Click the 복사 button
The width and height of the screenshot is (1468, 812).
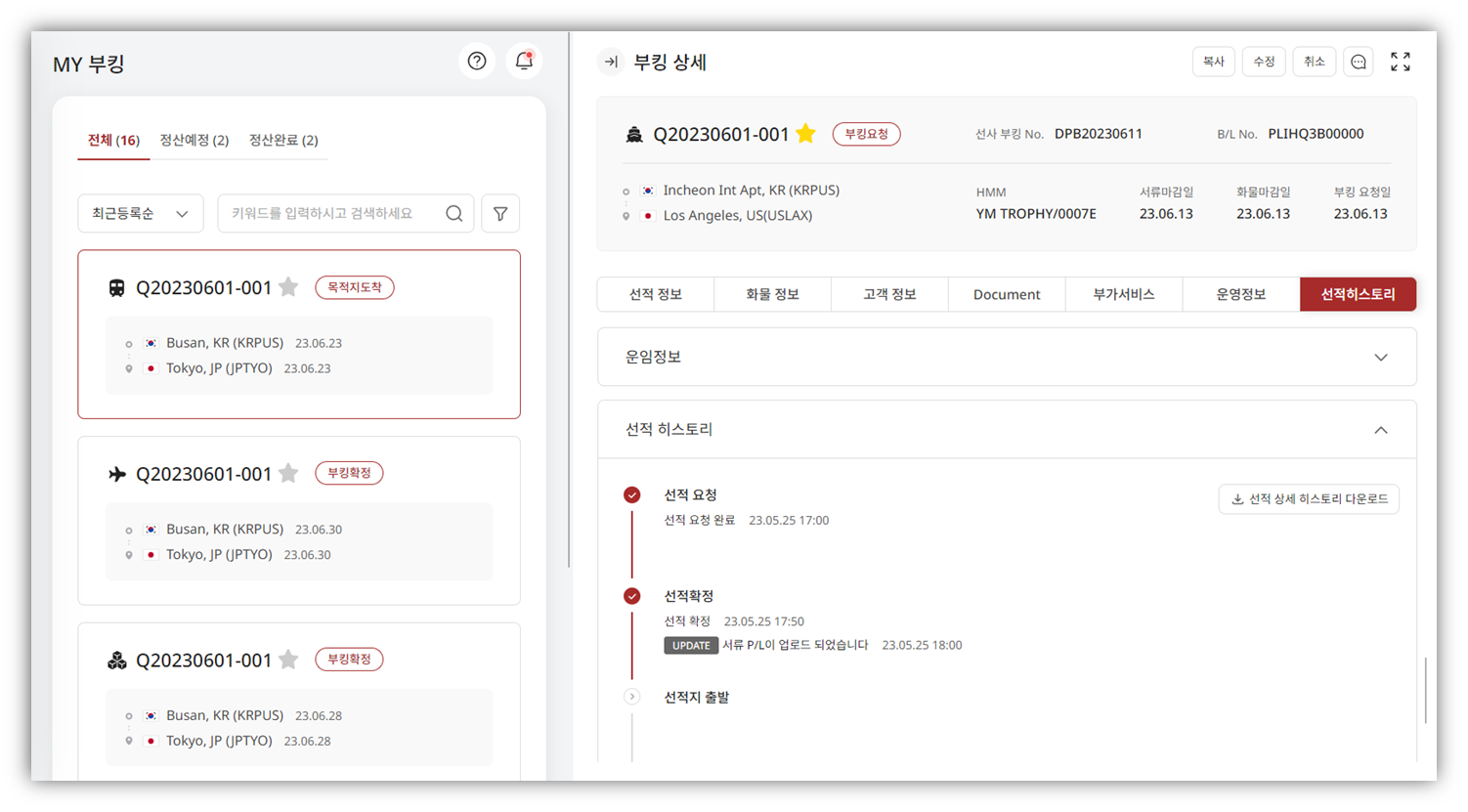click(1214, 63)
